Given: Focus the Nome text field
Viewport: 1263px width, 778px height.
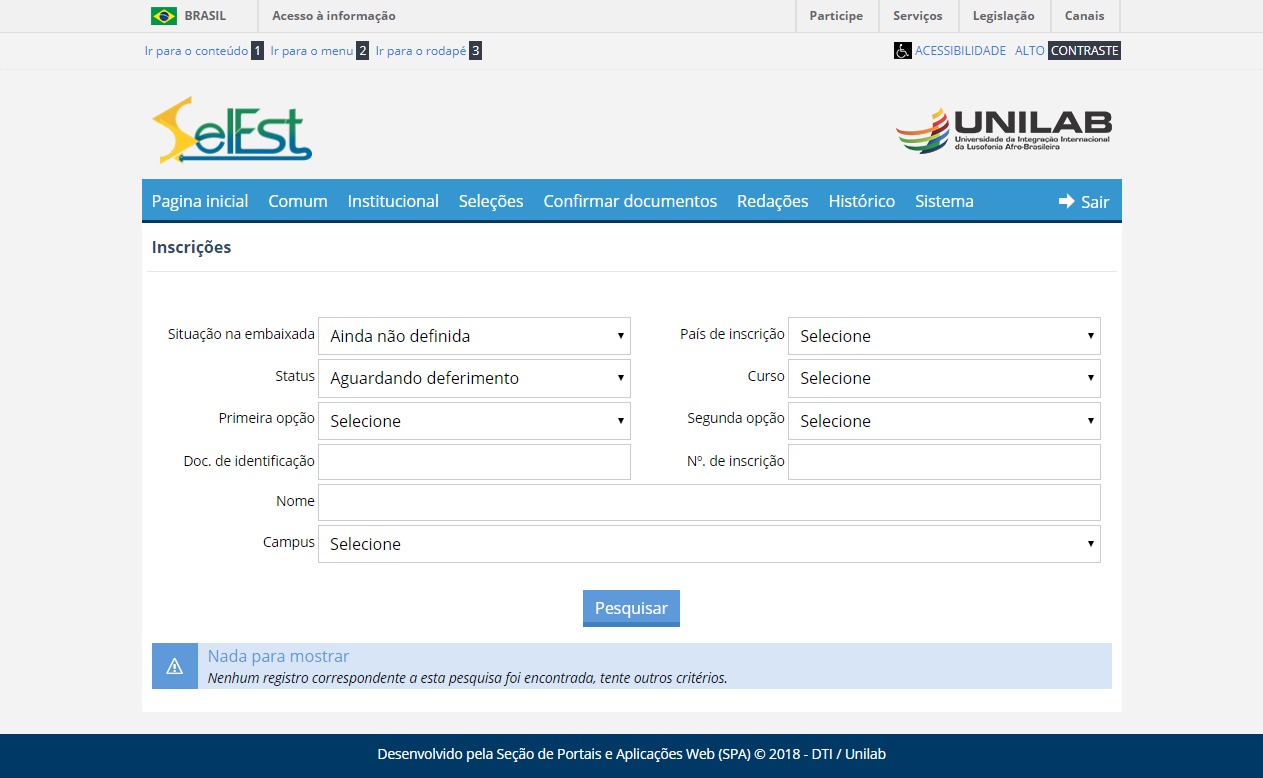Looking at the screenshot, I should click(x=709, y=502).
